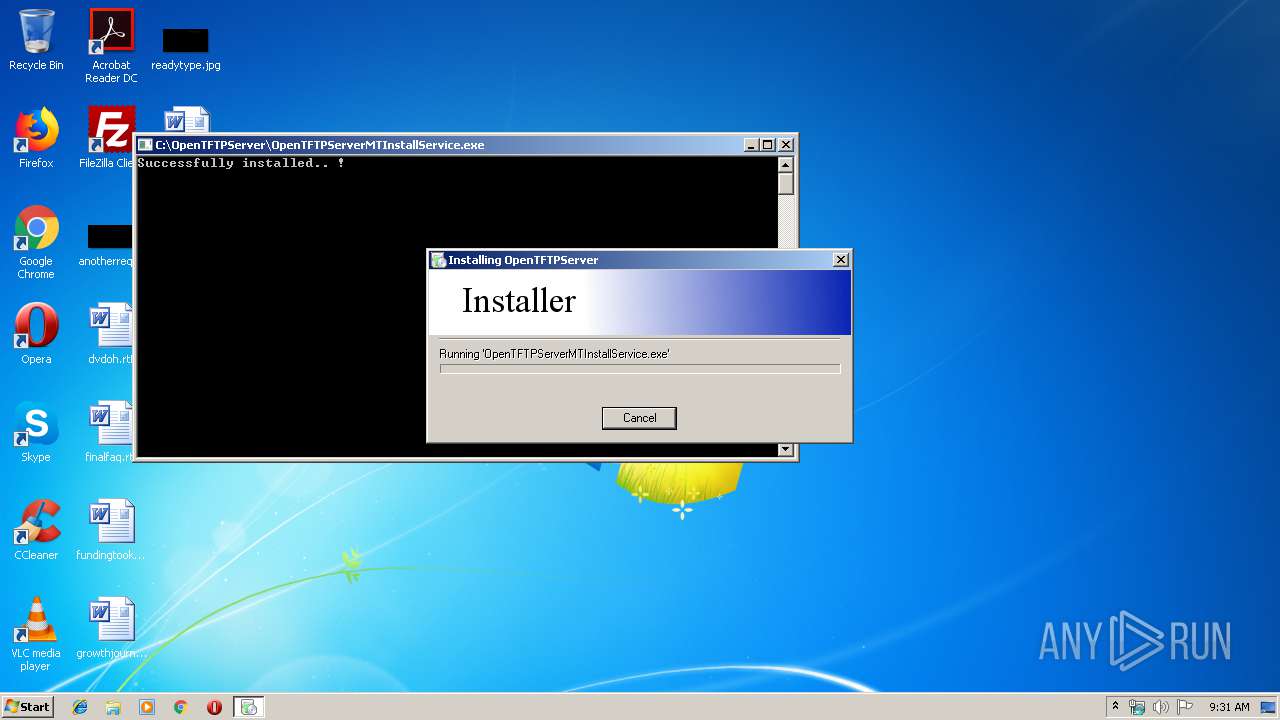Select the Google Chrome desktop shortcut
The image size is (1280, 720).
pyautogui.click(x=36, y=242)
